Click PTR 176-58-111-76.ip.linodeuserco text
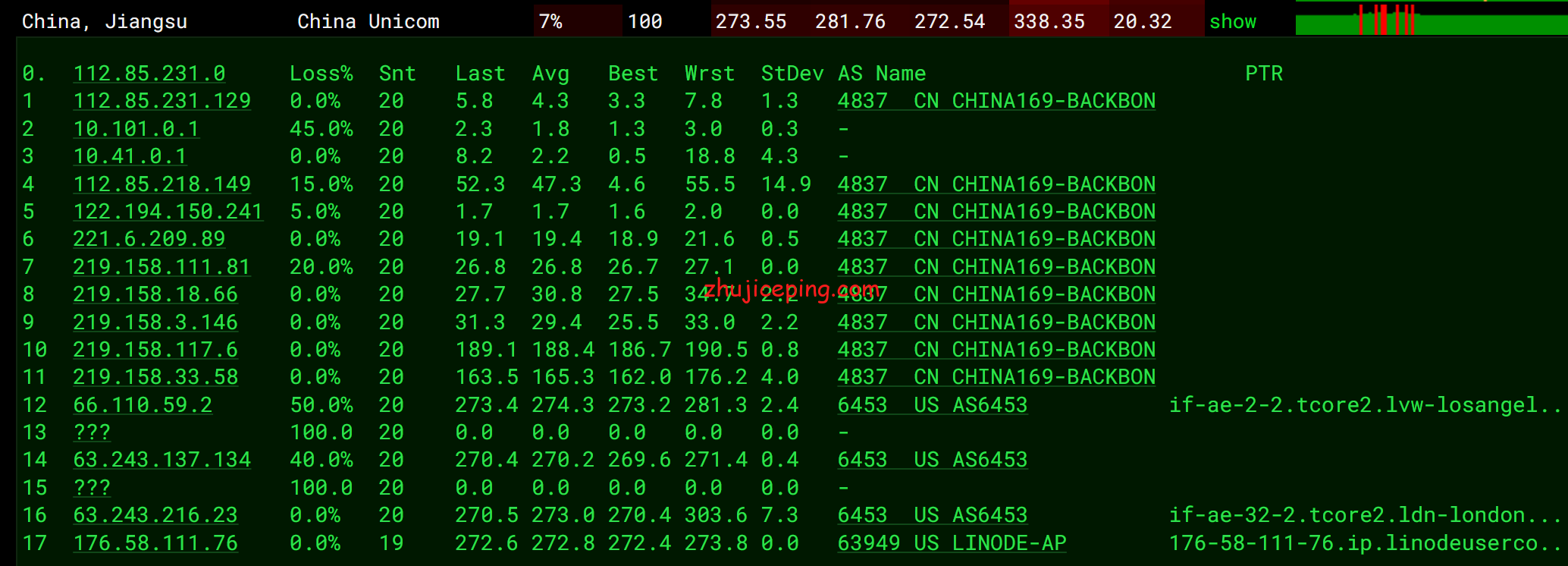The image size is (1568, 566). point(1366,543)
